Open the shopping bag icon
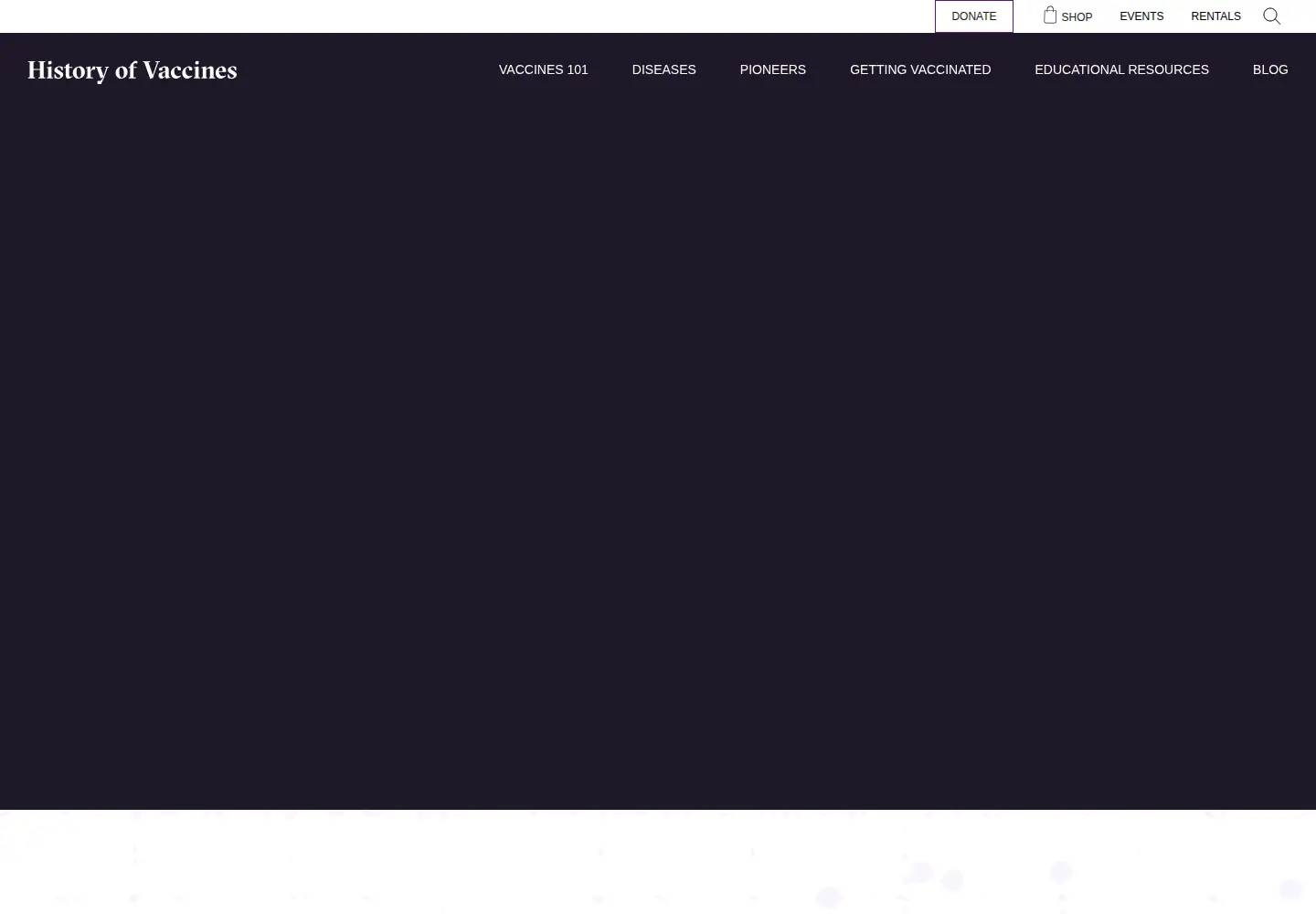The image size is (1316, 914). coord(1050,15)
